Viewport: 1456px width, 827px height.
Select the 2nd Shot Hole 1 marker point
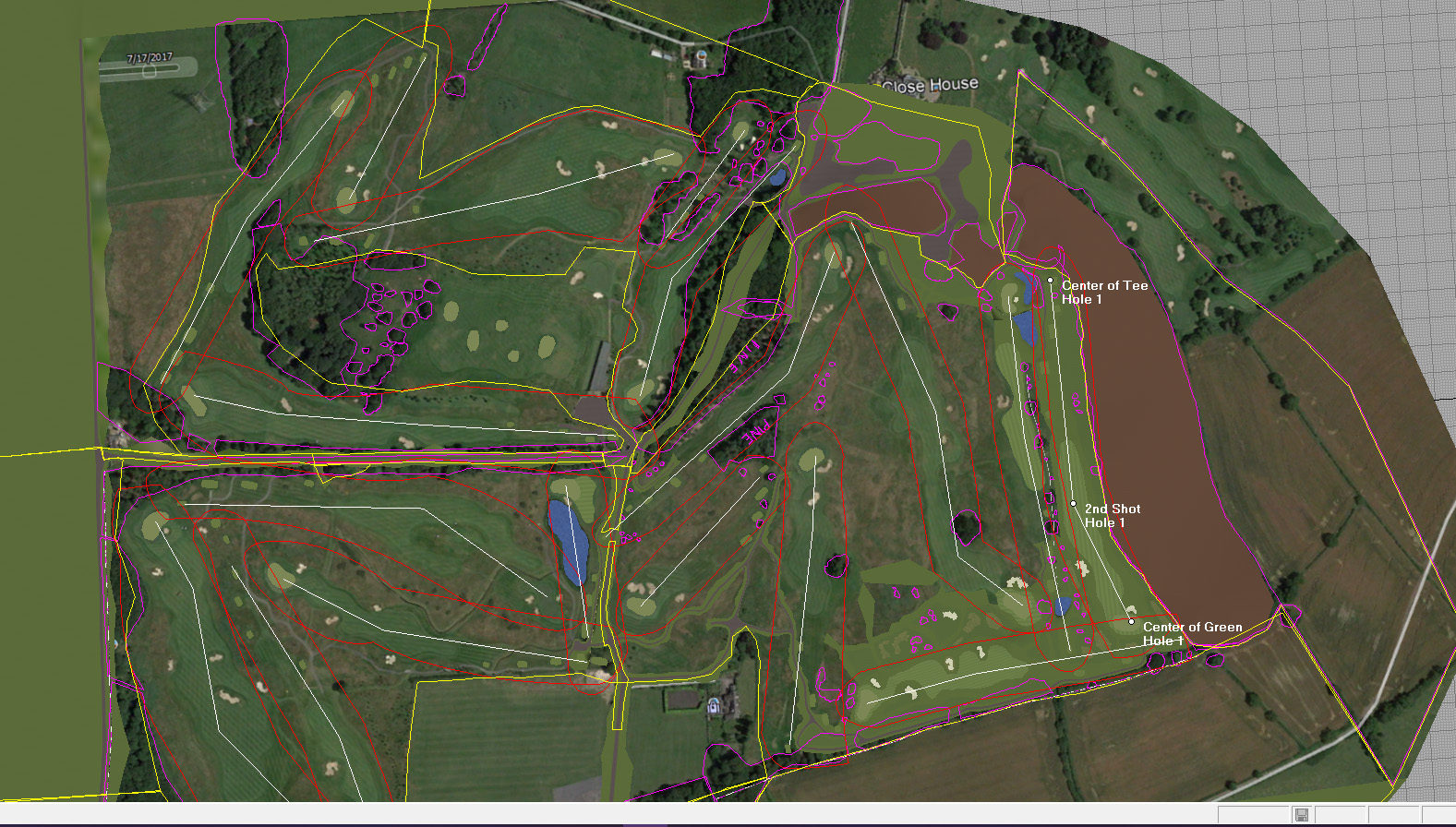click(1073, 504)
